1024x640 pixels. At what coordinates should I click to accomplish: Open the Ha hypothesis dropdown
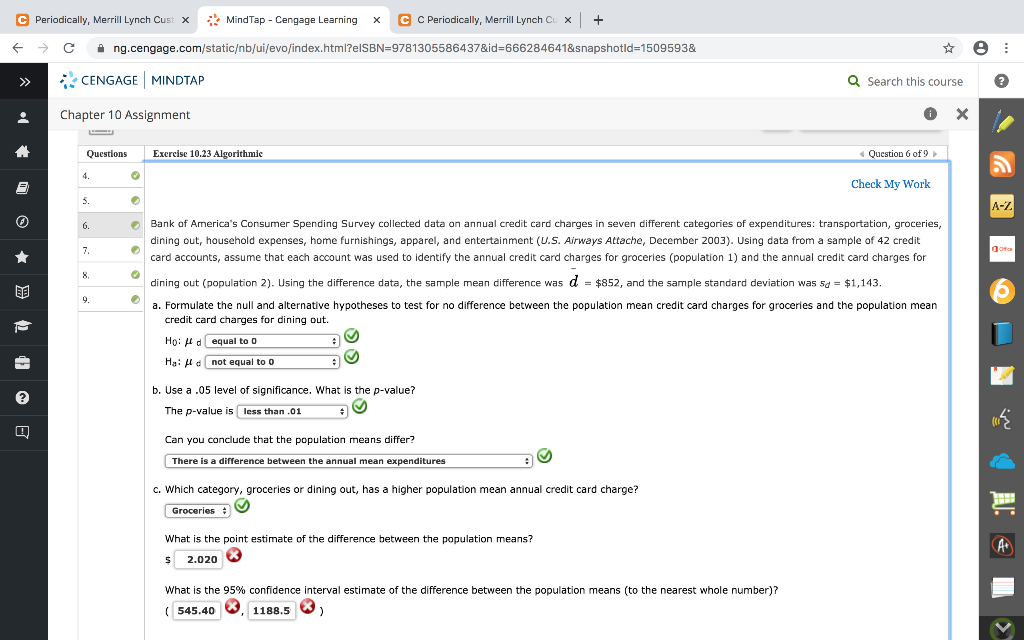coord(272,362)
